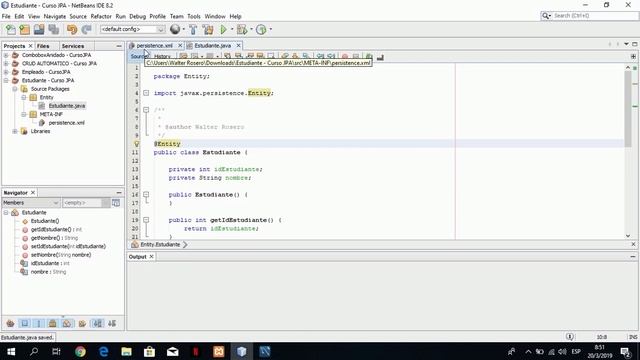The image size is (640, 360).
Task: Click the Redo toolbar icon
Action: coord(86,29)
